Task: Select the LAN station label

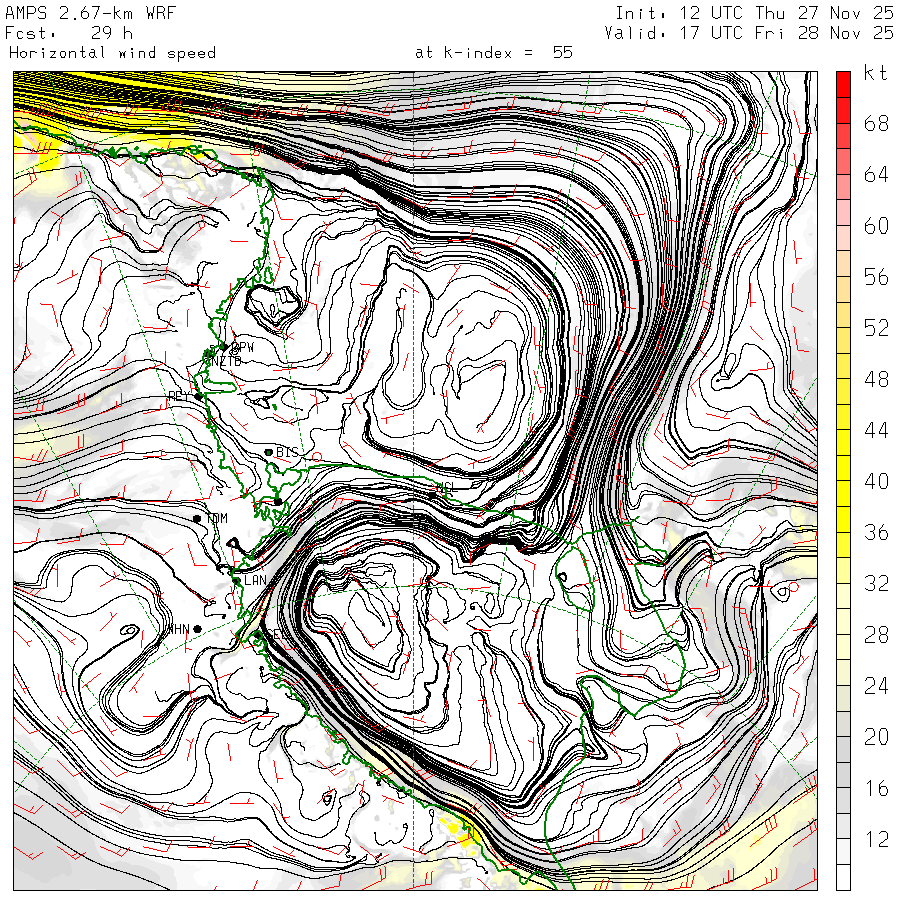Action: (x=255, y=580)
